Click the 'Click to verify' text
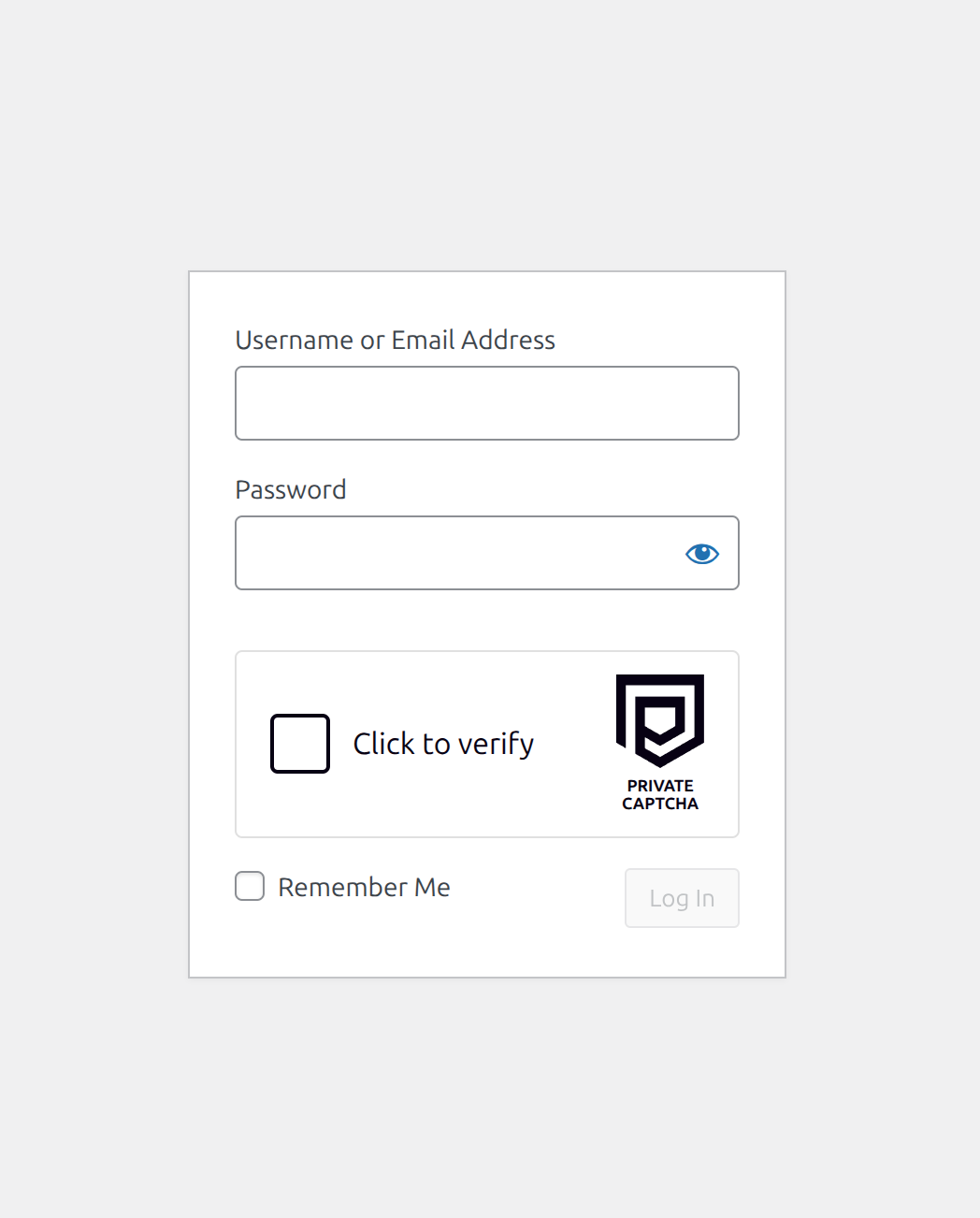980x1218 pixels. pyautogui.click(x=443, y=744)
